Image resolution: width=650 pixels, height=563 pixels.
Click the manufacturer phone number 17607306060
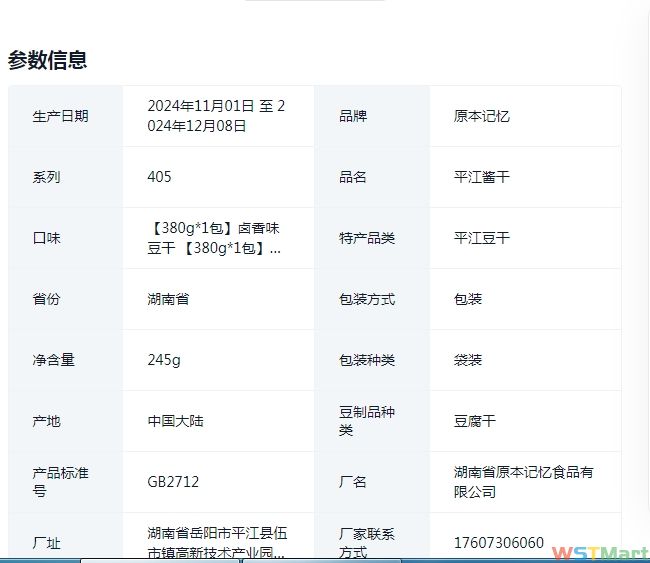(x=498, y=543)
